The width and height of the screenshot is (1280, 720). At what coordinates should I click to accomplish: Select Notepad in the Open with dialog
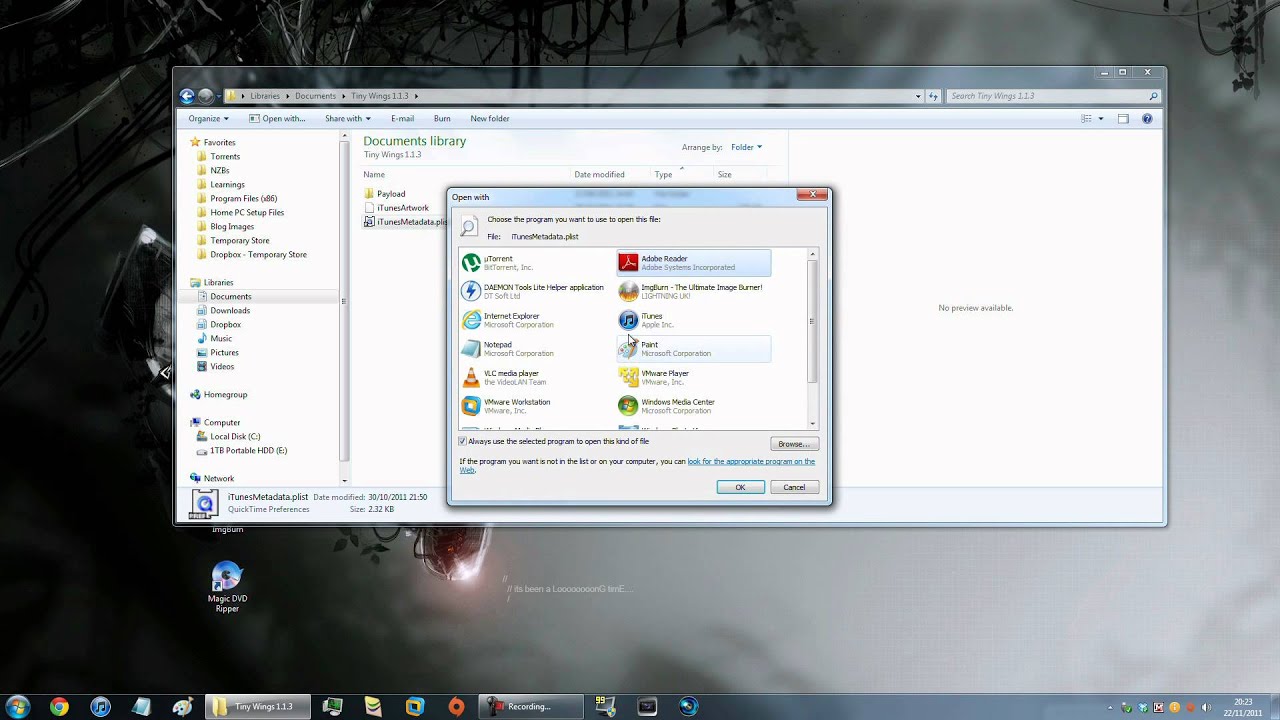click(x=535, y=349)
